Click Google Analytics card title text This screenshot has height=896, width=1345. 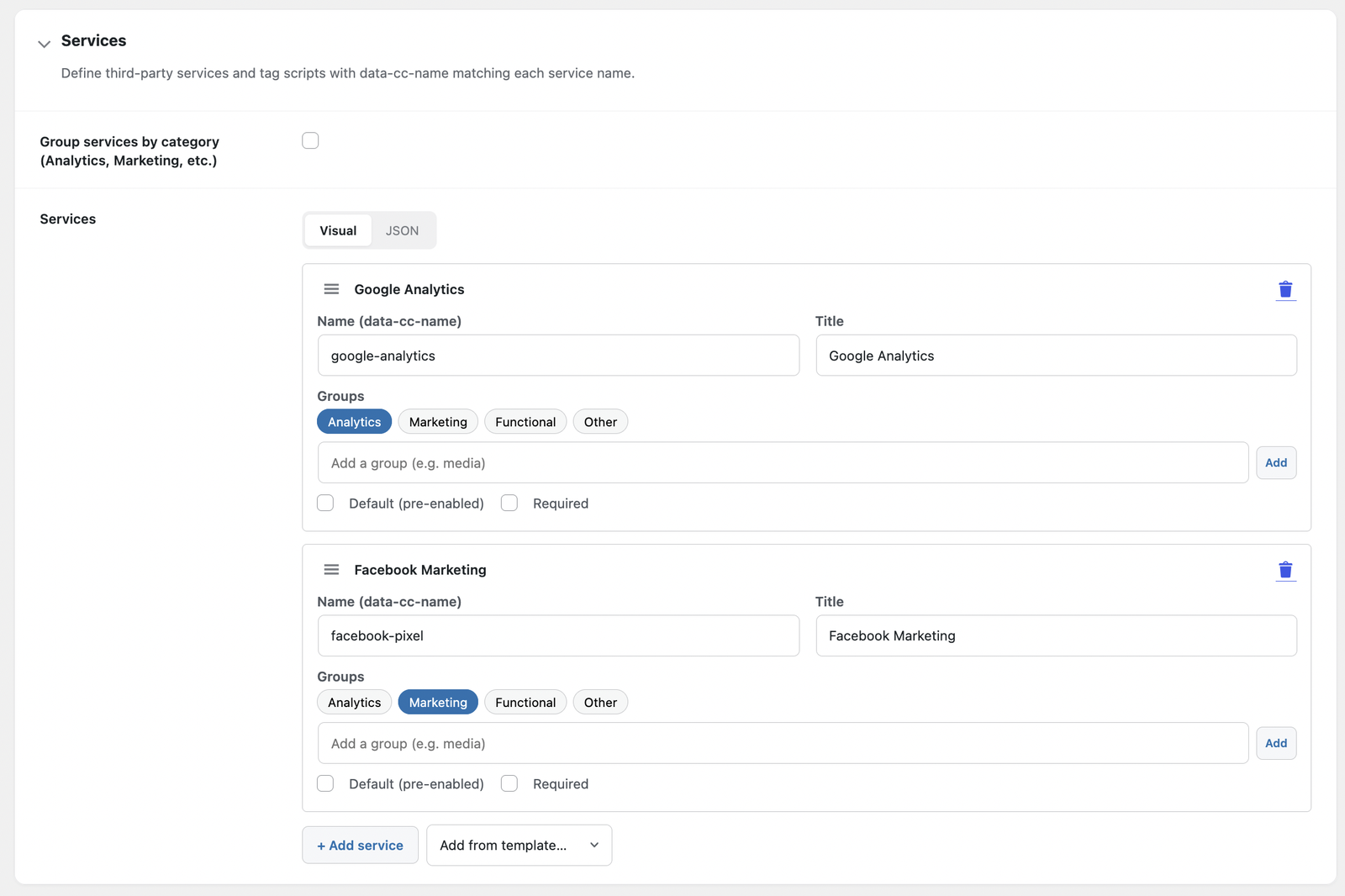409,289
